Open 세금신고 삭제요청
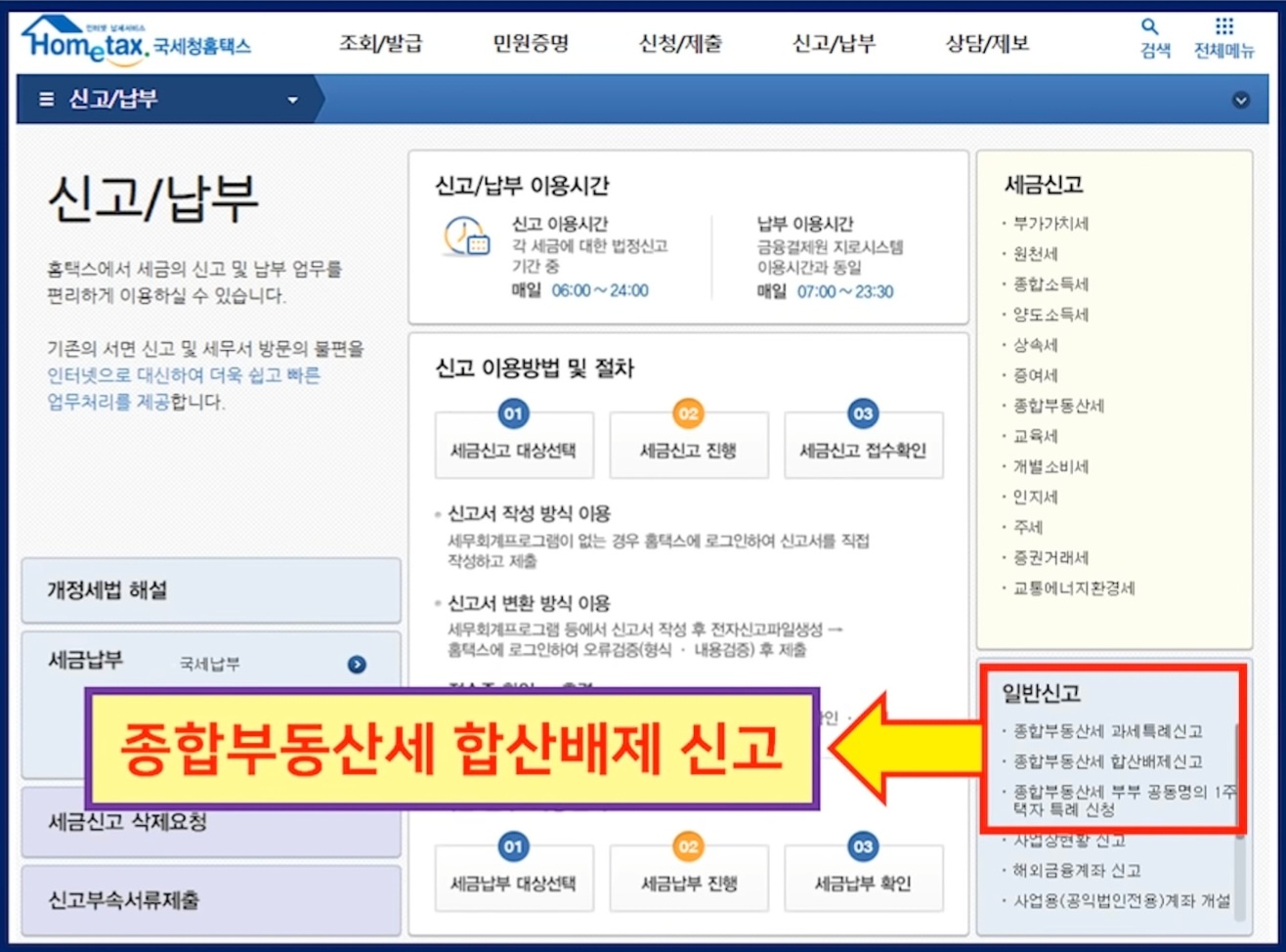The height and width of the screenshot is (952, 1286). (211, 822)
